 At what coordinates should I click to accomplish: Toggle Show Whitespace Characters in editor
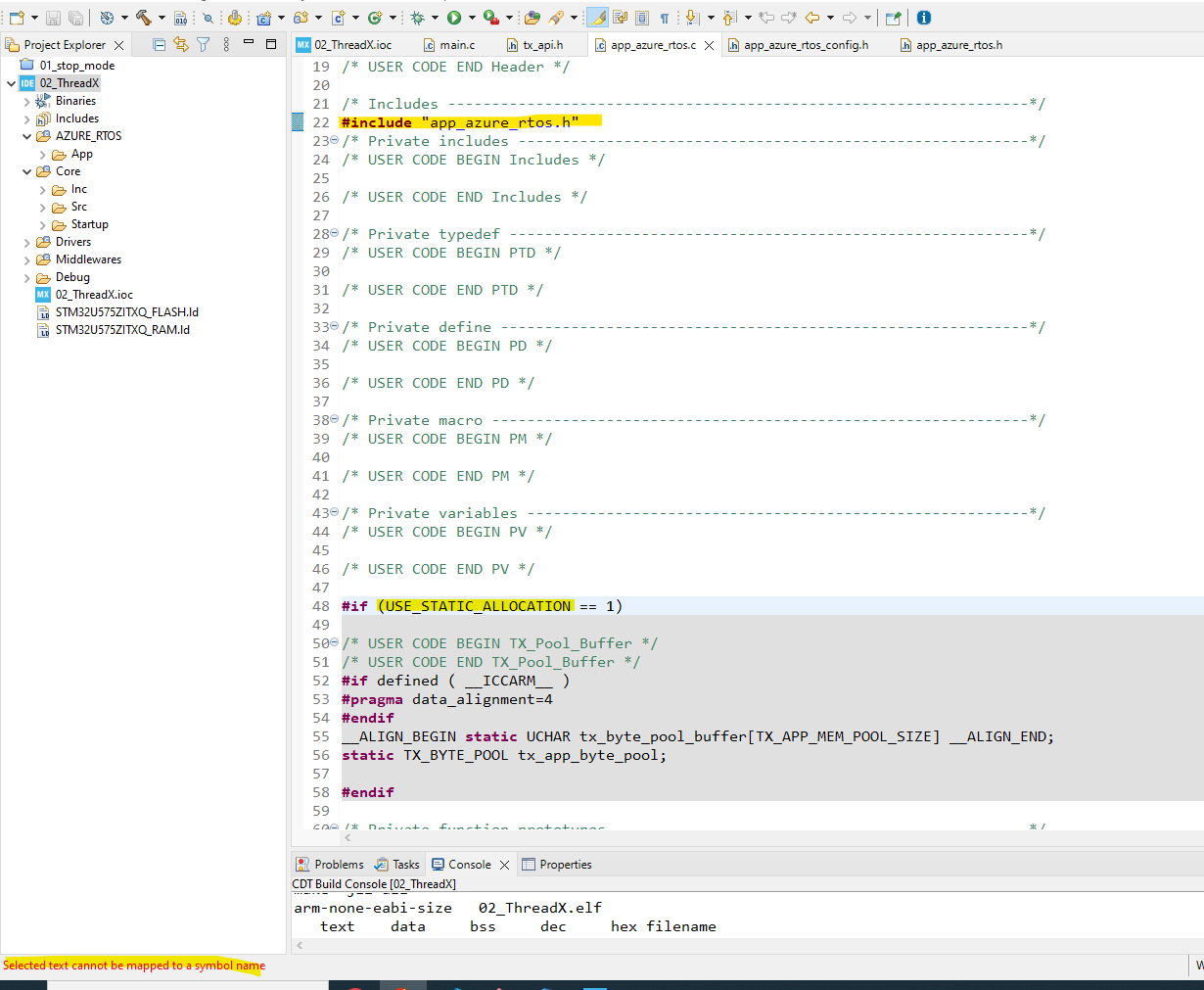coord(663,18)
